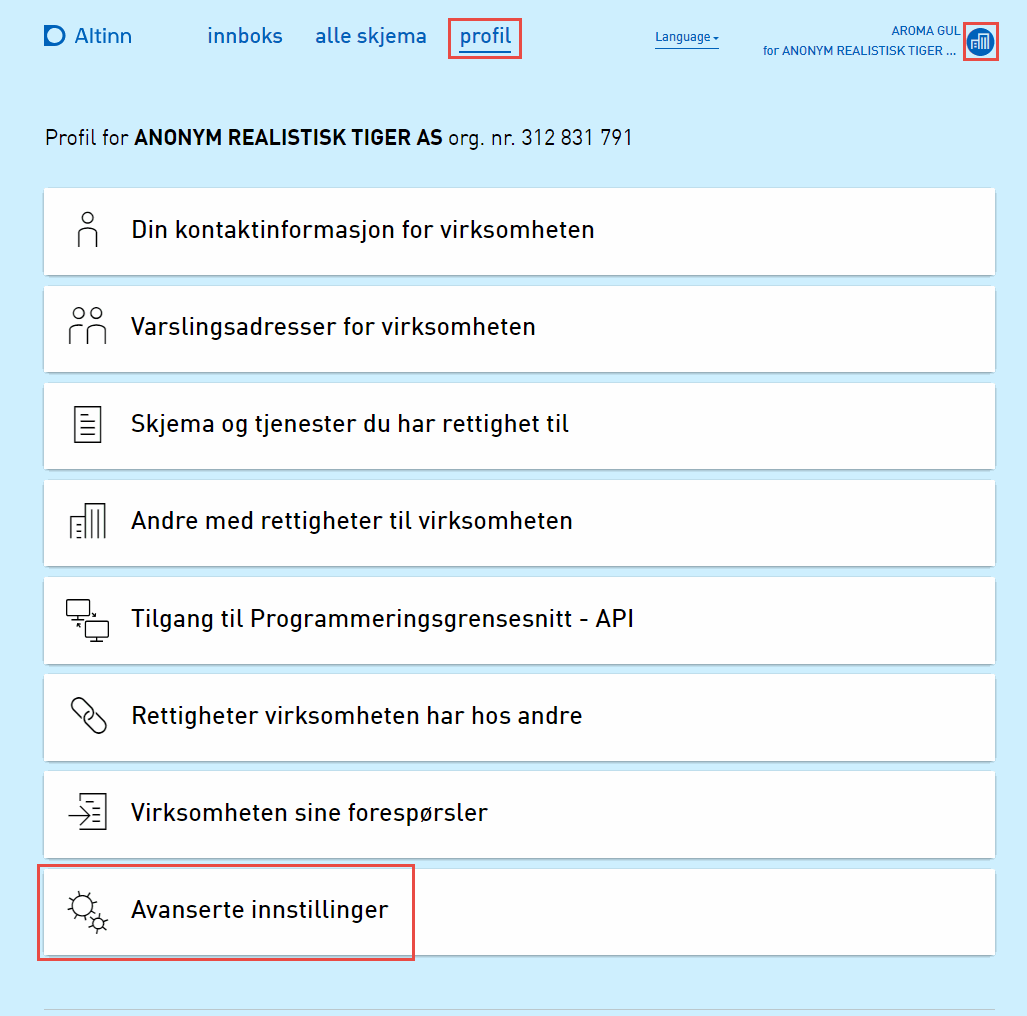Click the building icon beside Andre med rettigheter
The width and height of the screenshot is (1027, 1016).
[88, 521]
